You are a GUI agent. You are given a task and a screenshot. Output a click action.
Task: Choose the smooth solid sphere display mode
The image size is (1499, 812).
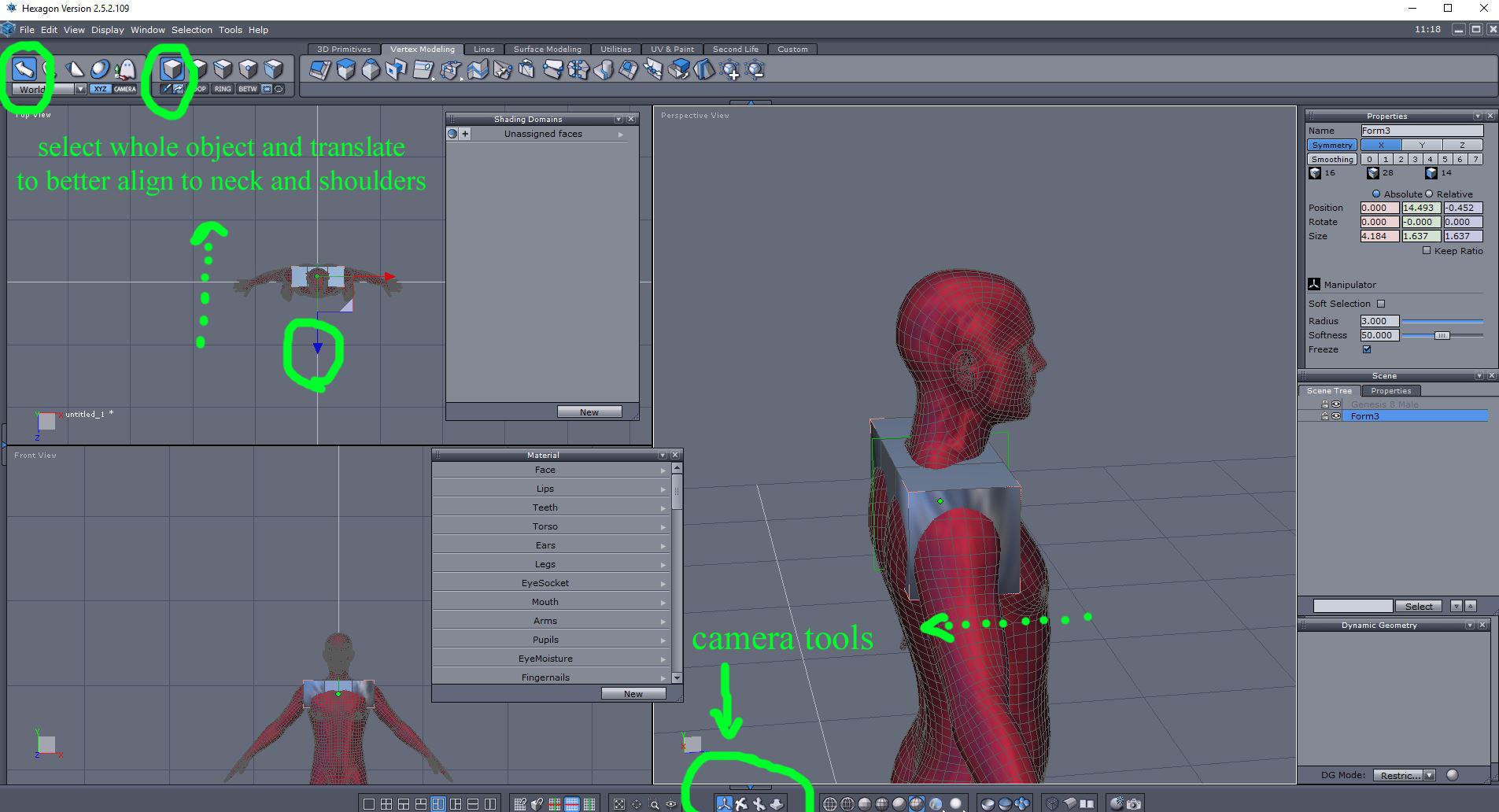(899, 803)
